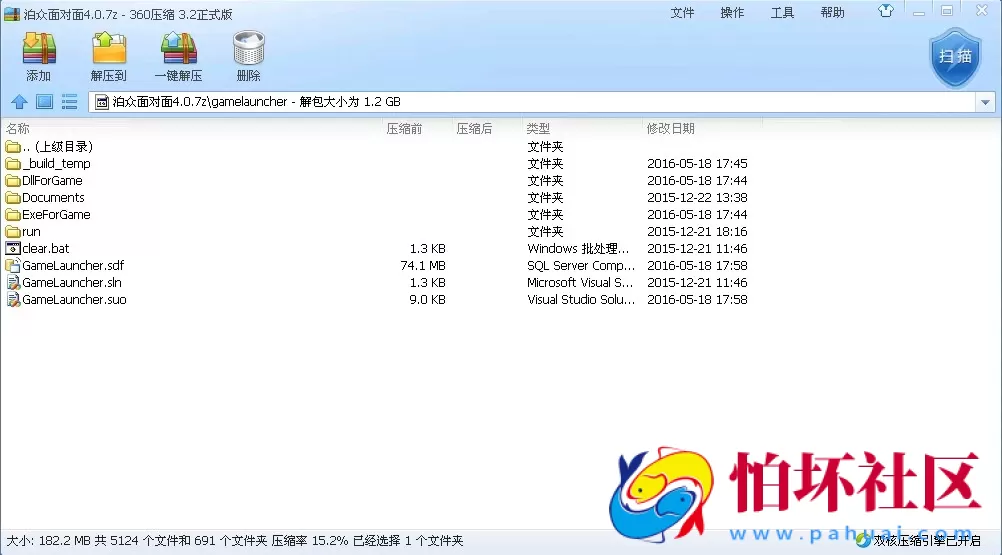The image size is (1002, 555).
Task: Click the Microsoft Visual S... type cell
Action: pyautogui.click(x=580, y=282)
